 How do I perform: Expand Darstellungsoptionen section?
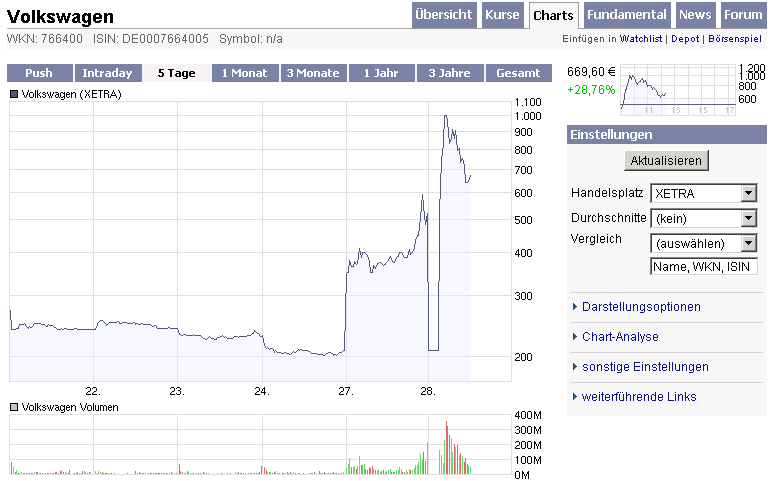641,307
